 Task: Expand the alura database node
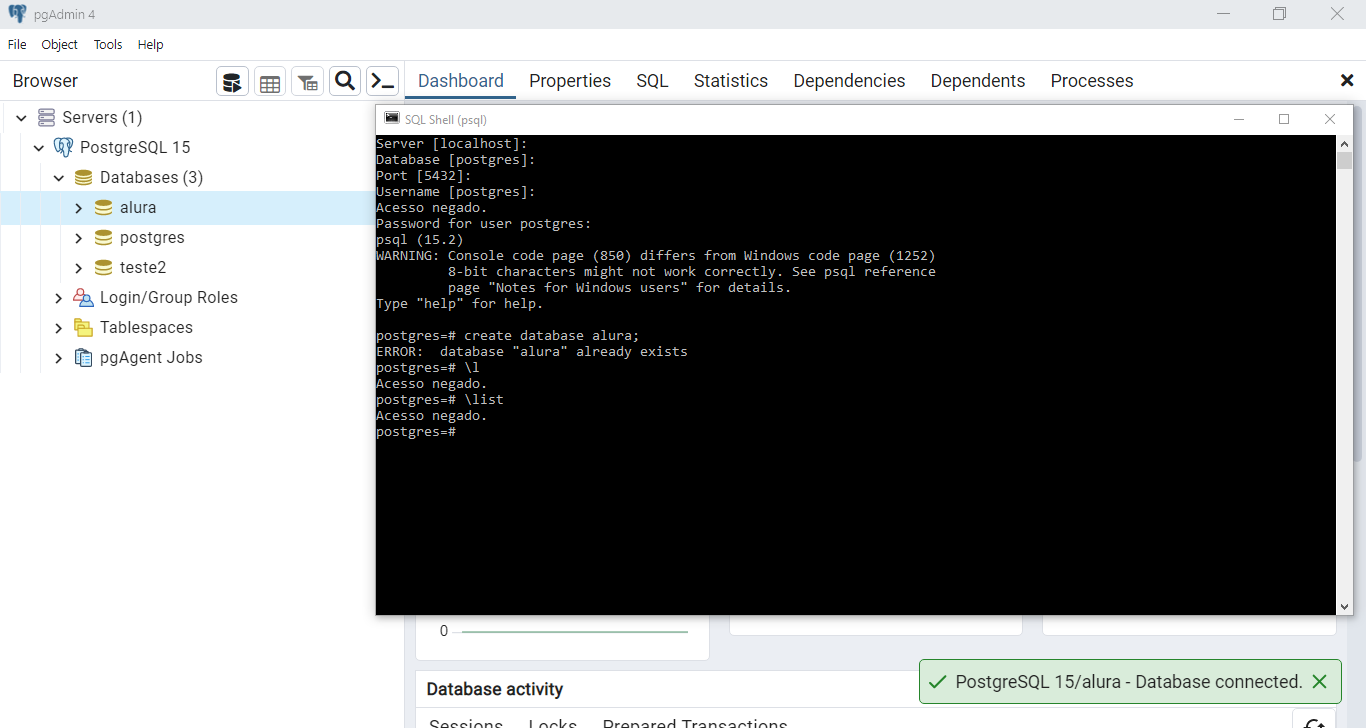tap(78, 208)
